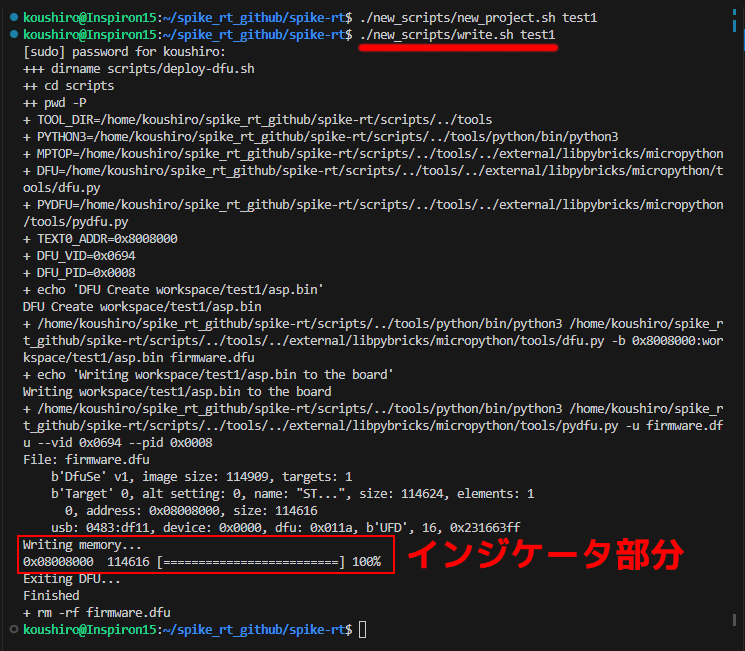Viewport: 745px width, 651px height.
Task: Click the '+ TEXT0_ADDR=0x8008000' line
Action: coord(100,239)
